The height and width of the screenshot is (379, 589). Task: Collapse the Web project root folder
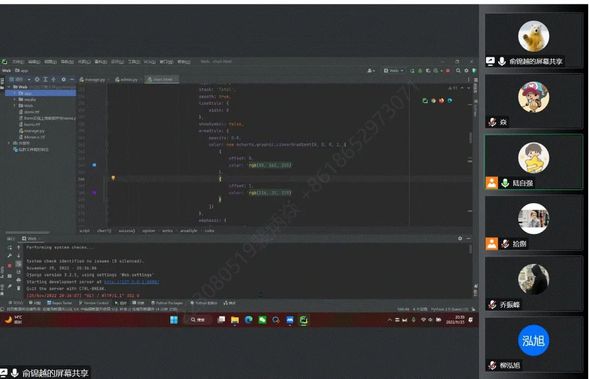(9, 87)
